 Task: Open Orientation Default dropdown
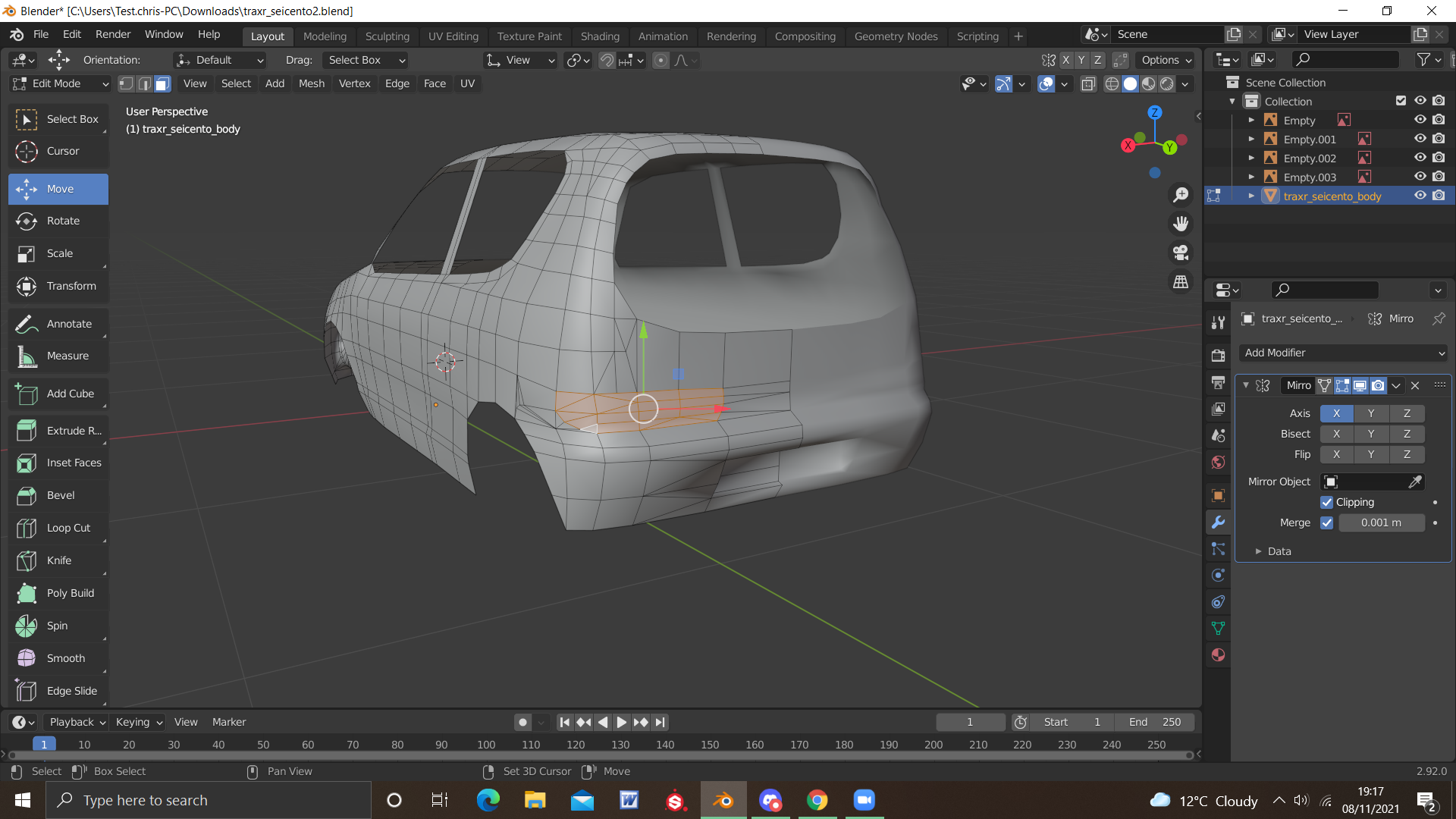click(220, 60)
